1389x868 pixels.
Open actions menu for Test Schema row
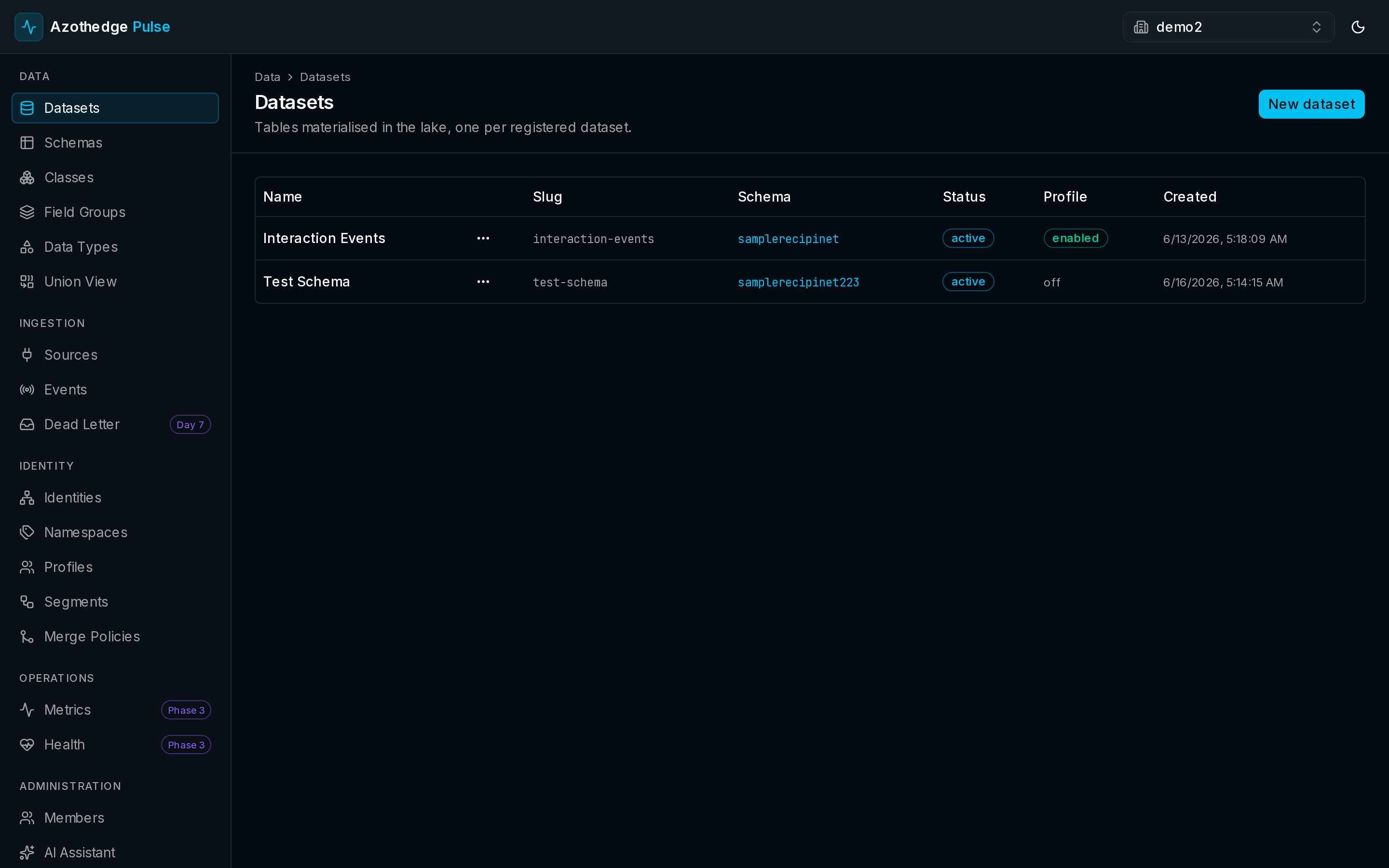(483, 282)
